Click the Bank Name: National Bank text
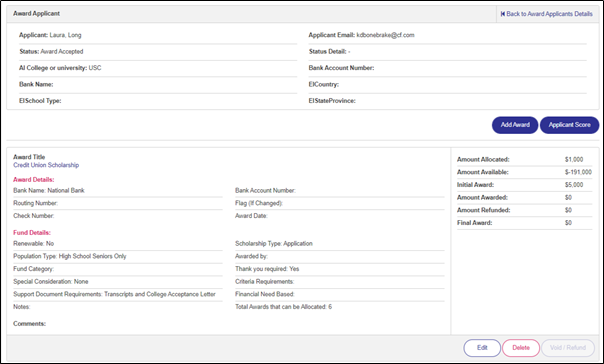The image size is (604, 364). pos(49,190)
